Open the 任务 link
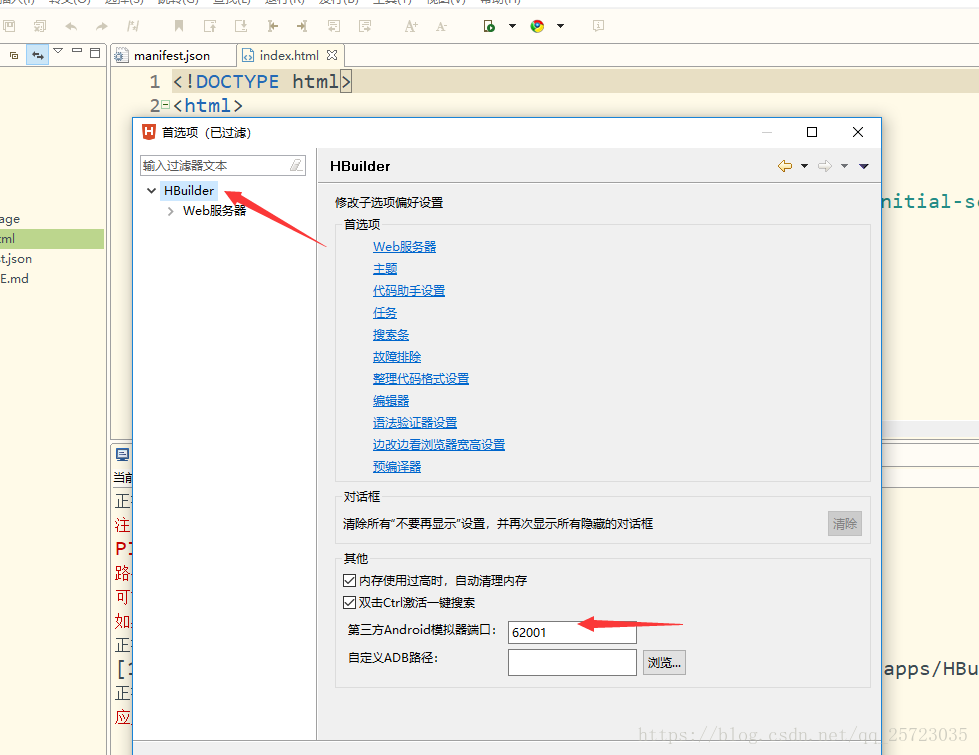Screen dimensions: 979x755 pos(385,313)
